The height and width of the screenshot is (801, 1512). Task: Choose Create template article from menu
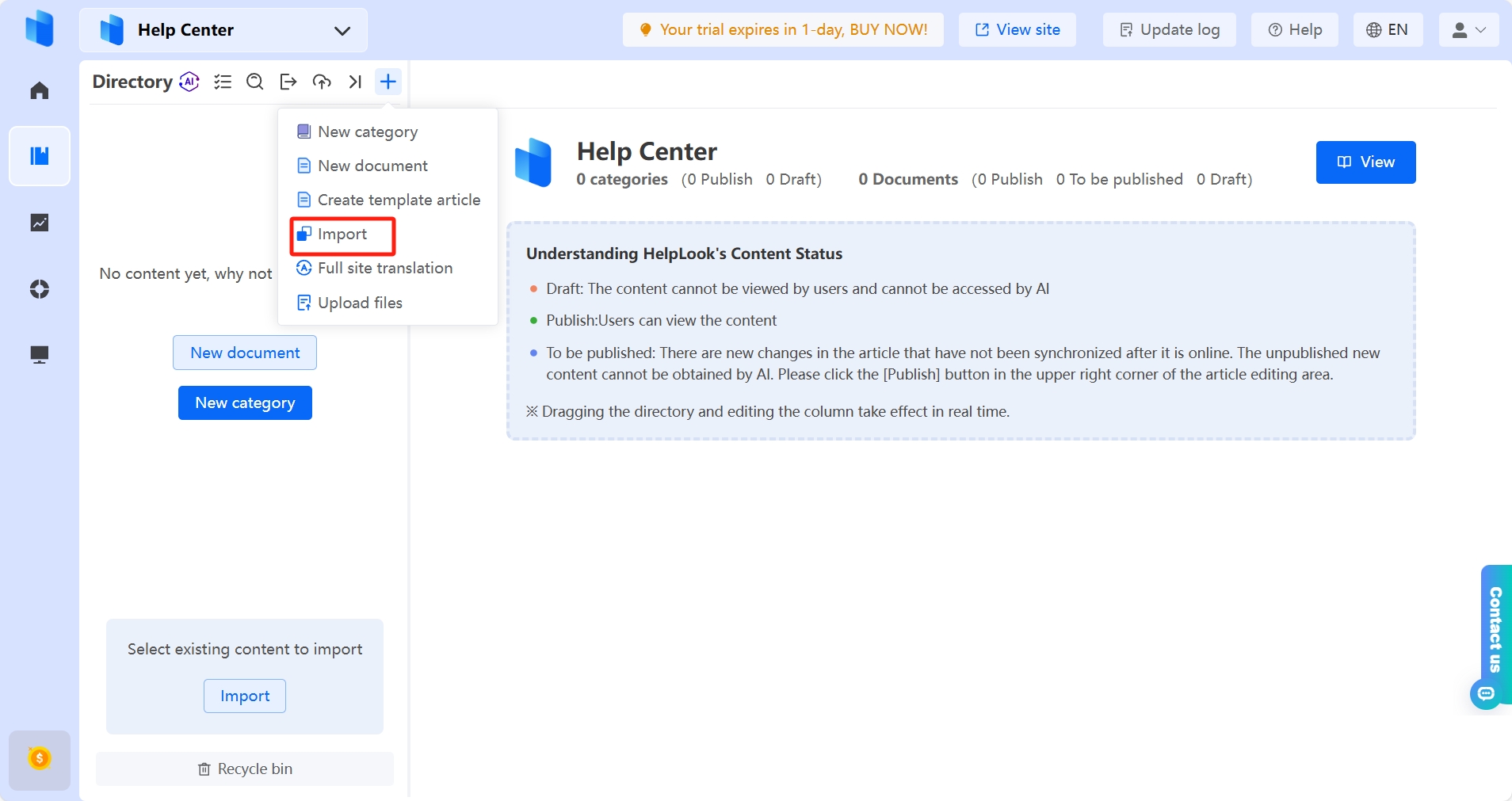click(x=399, y=200)
